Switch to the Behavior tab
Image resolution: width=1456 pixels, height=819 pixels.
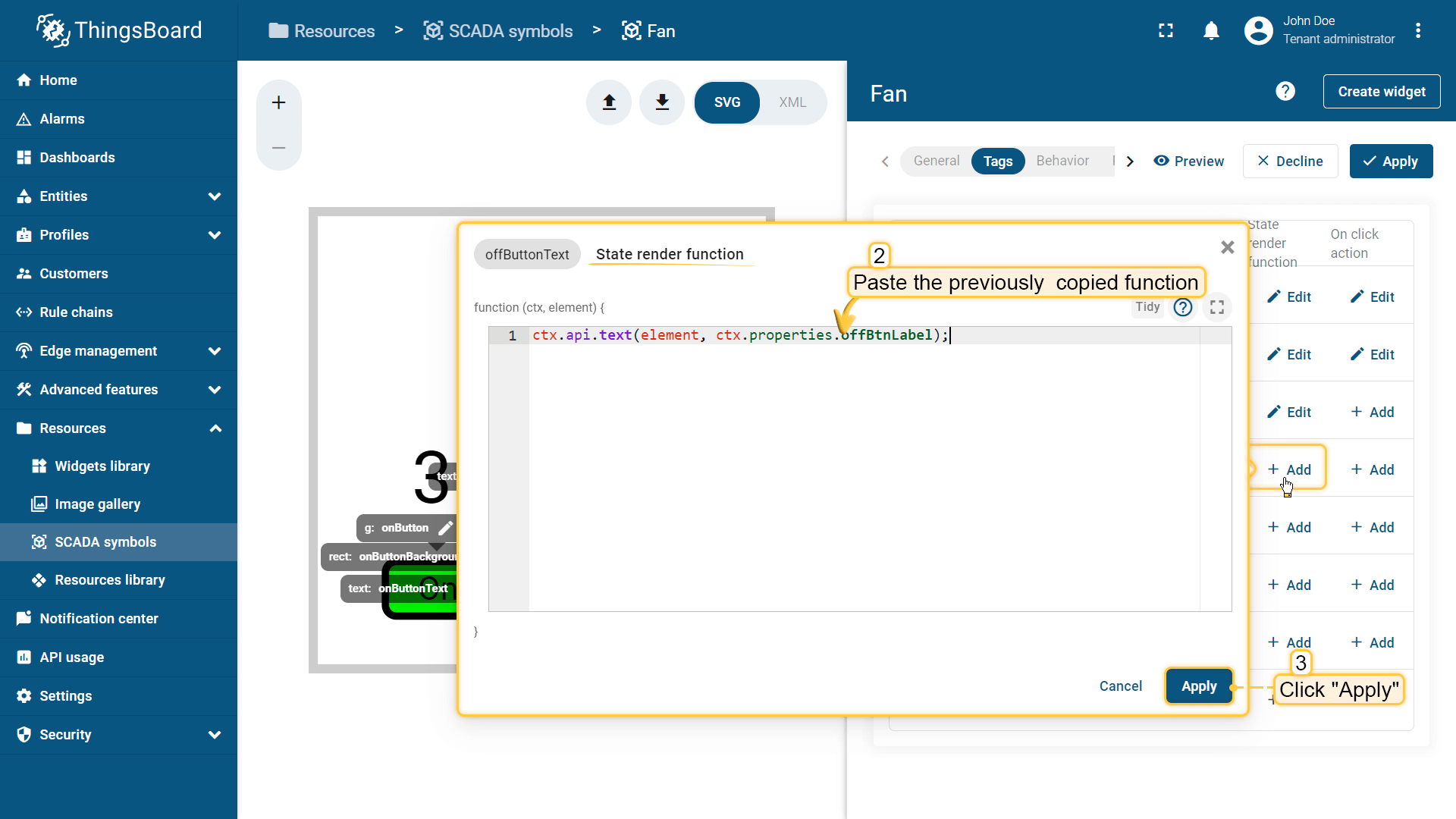coord(1062,161)
